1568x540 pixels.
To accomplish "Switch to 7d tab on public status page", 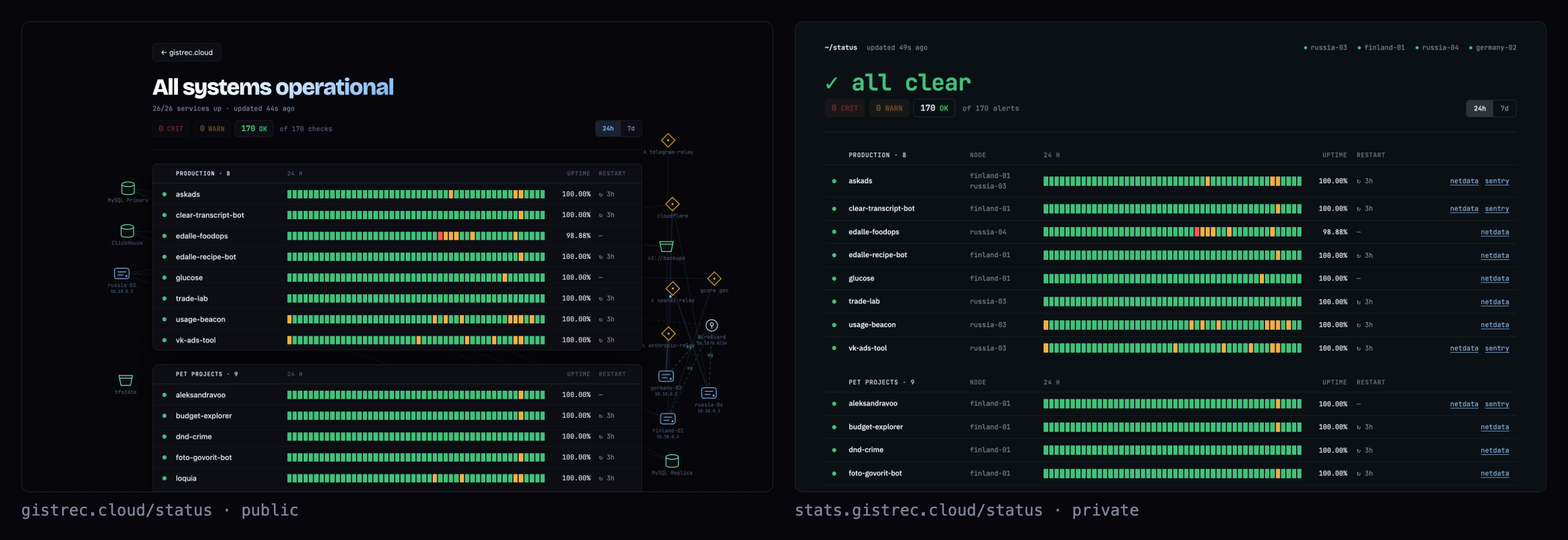I will coord(631,128).
